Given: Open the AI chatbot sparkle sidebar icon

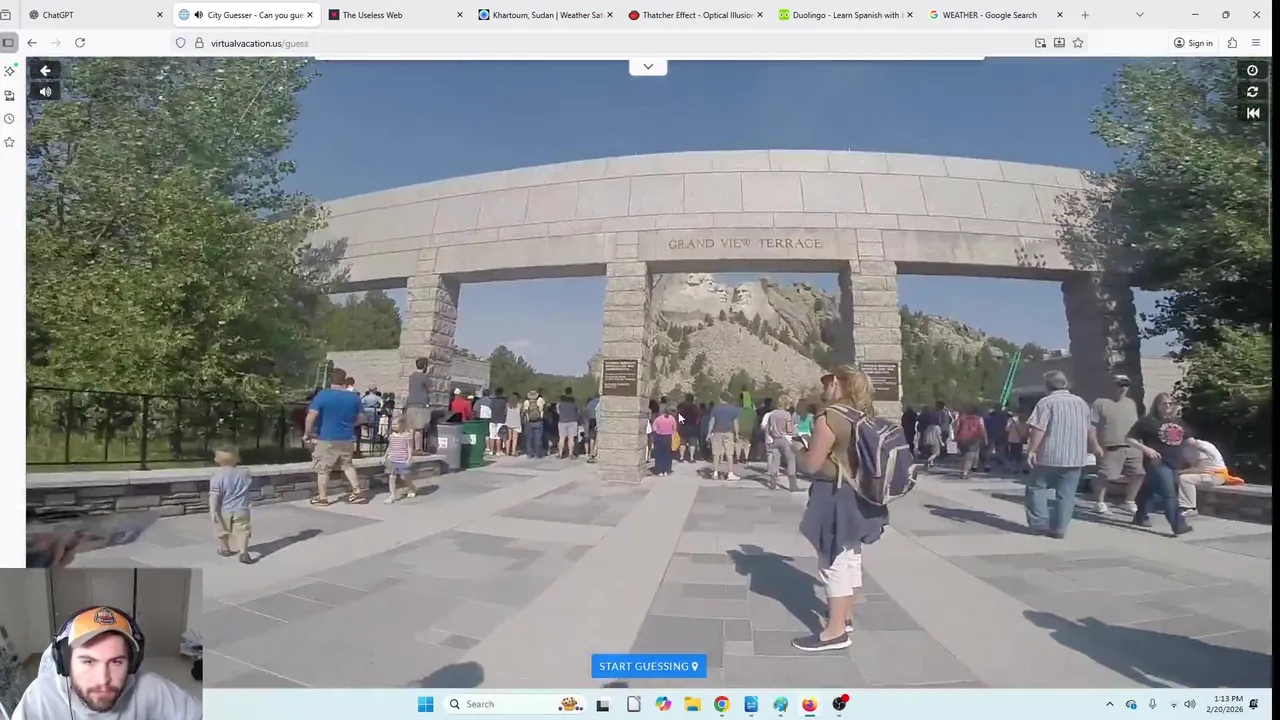Looking at the screenshot, I should coord(9,71).
